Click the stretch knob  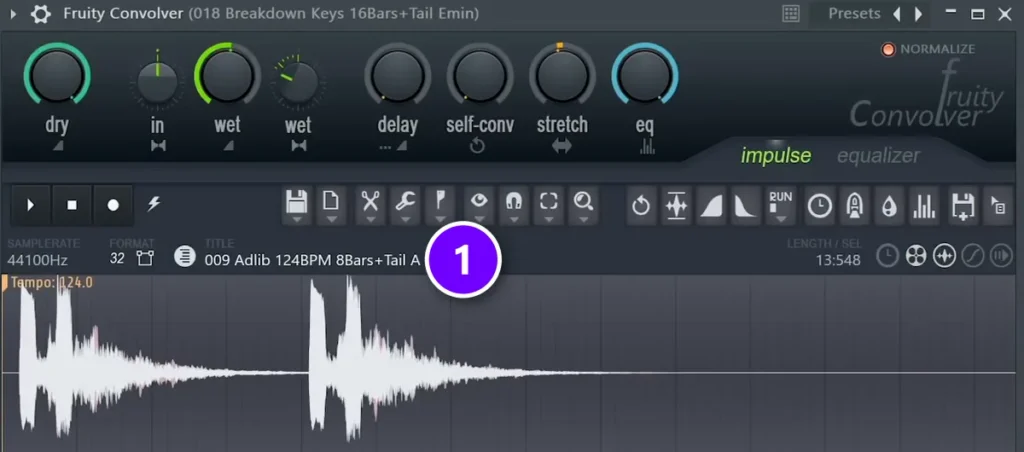coord(562,74)
